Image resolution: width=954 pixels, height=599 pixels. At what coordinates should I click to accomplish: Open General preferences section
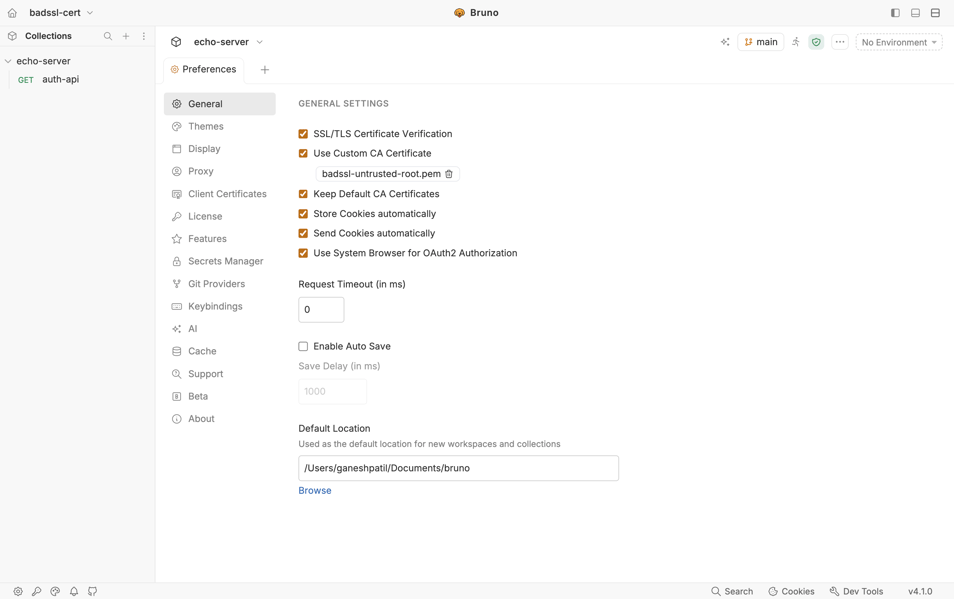[220, 104]
